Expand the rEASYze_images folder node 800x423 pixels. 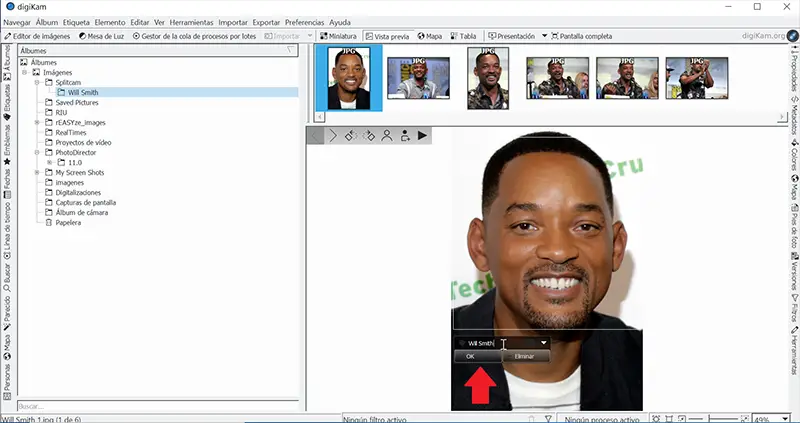[37, 122]
